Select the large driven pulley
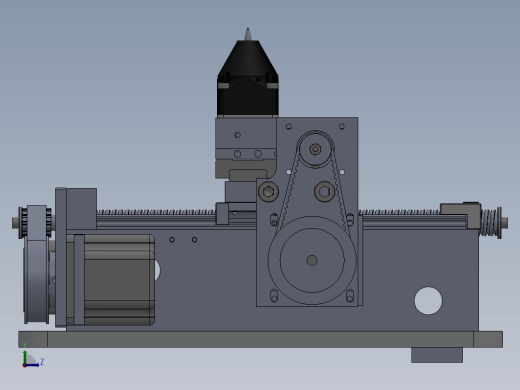 click(312, 260)
